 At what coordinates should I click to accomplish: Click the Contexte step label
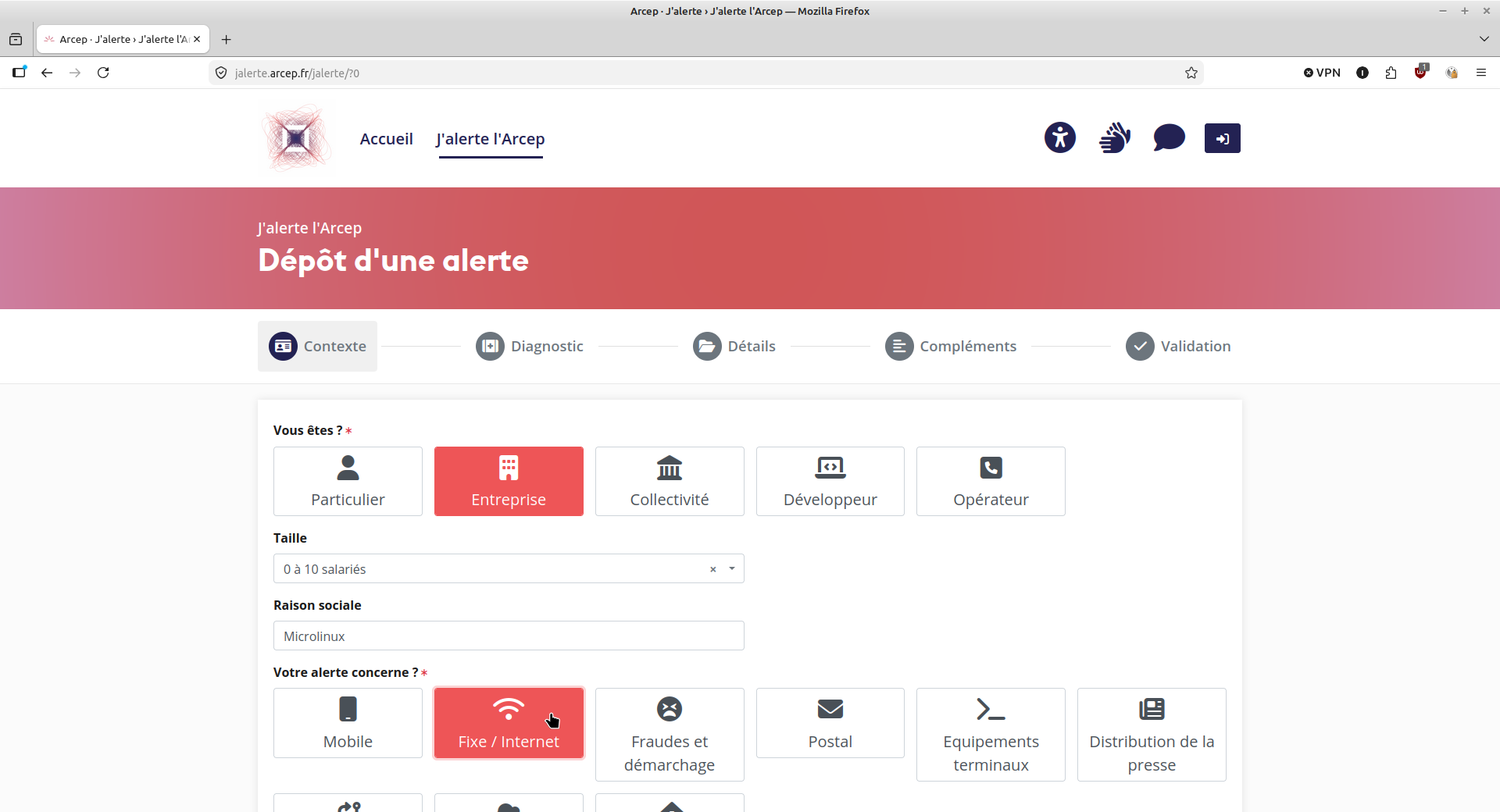coord(334,346)
